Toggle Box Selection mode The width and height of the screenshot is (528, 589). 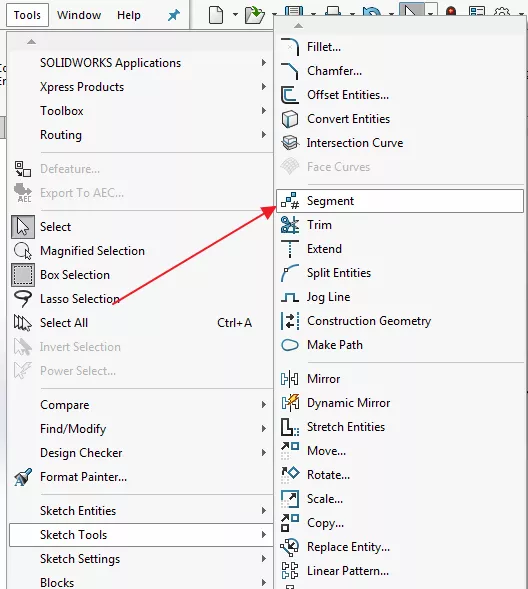coord(23,275)
